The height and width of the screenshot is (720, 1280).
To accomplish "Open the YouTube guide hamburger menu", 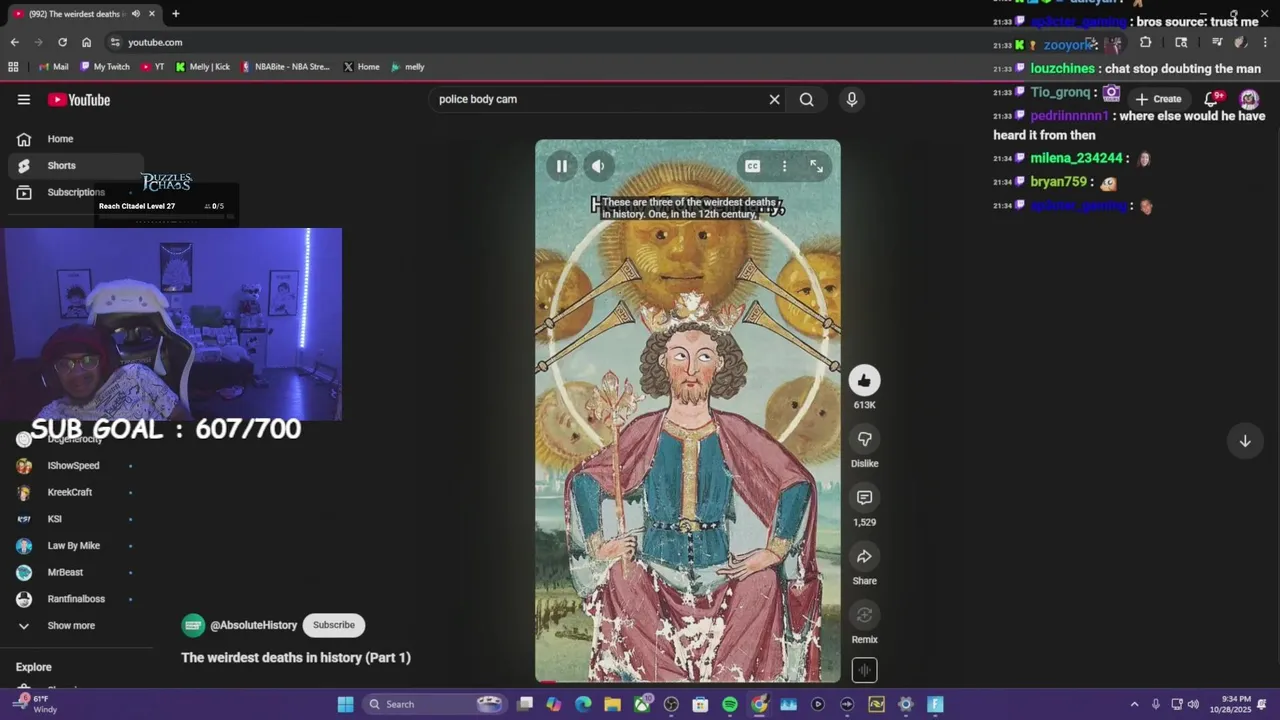I will (x=24, y=99).
